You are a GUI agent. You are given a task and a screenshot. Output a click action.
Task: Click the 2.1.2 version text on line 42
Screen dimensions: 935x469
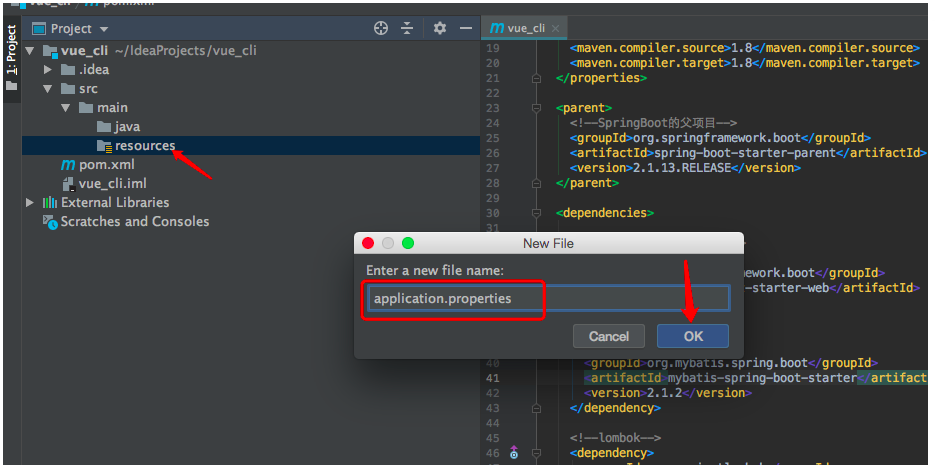pyautogui.click(x=664, y=393)
